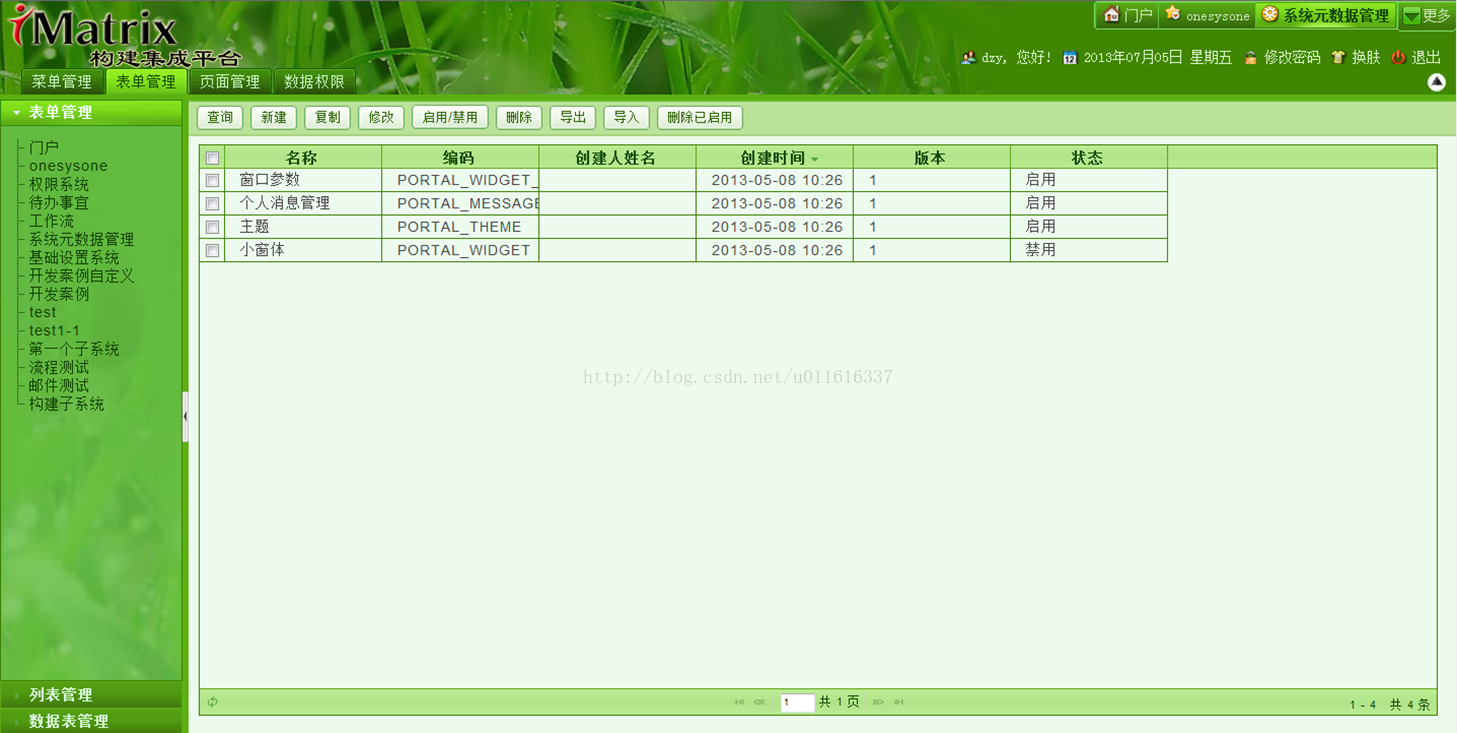Collapse header with the up-arrow icon

(x=1436, y=82)
